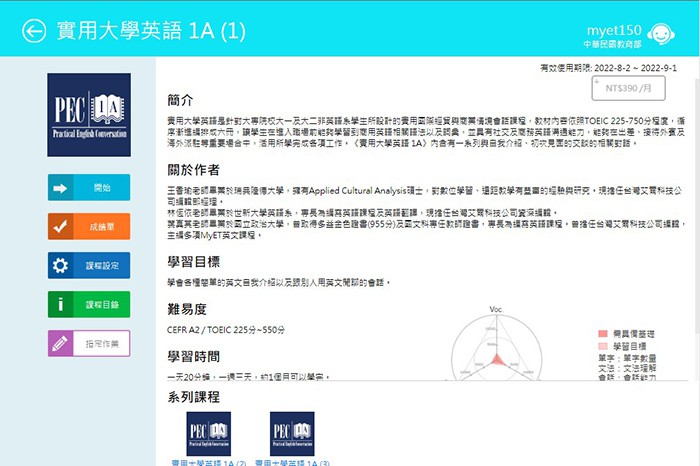700x466 pixels.
Task: Open 指定作業 assigned homework
Action: click(101, 343)
